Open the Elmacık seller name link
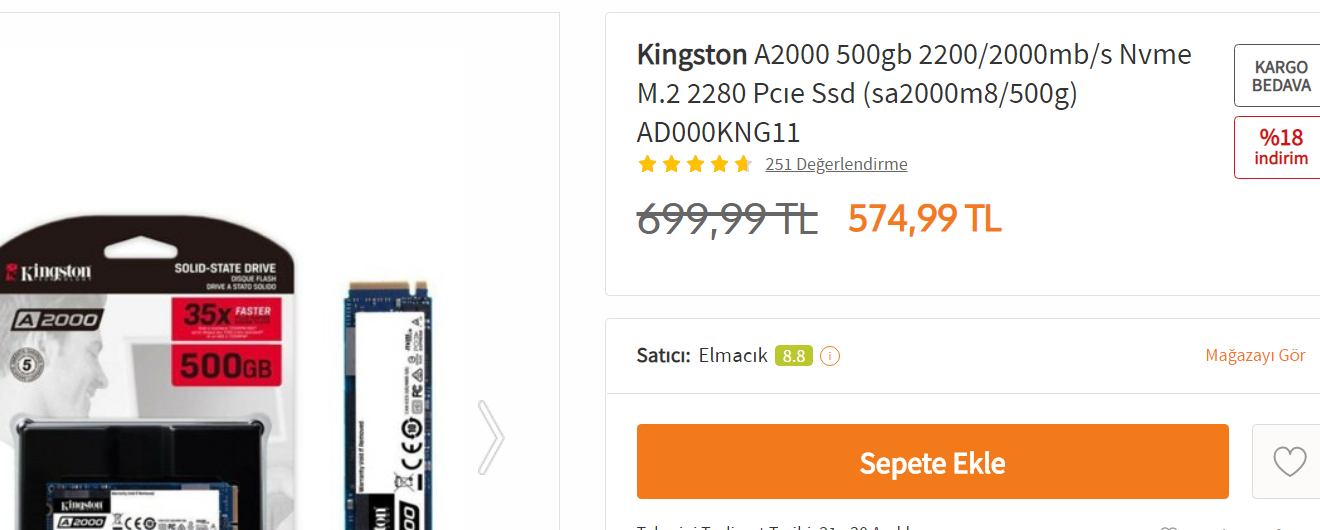 (x=733, y=355)
